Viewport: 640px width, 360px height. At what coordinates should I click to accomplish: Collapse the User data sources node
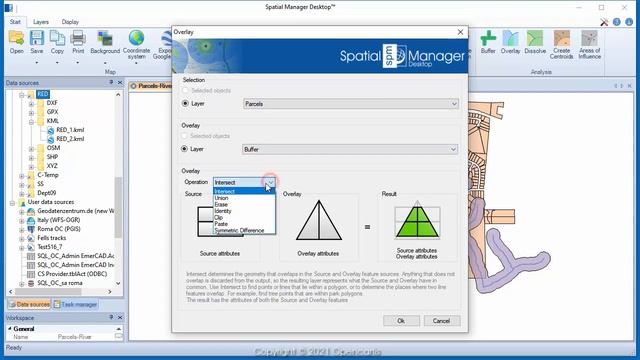click(x=12, y=202)
